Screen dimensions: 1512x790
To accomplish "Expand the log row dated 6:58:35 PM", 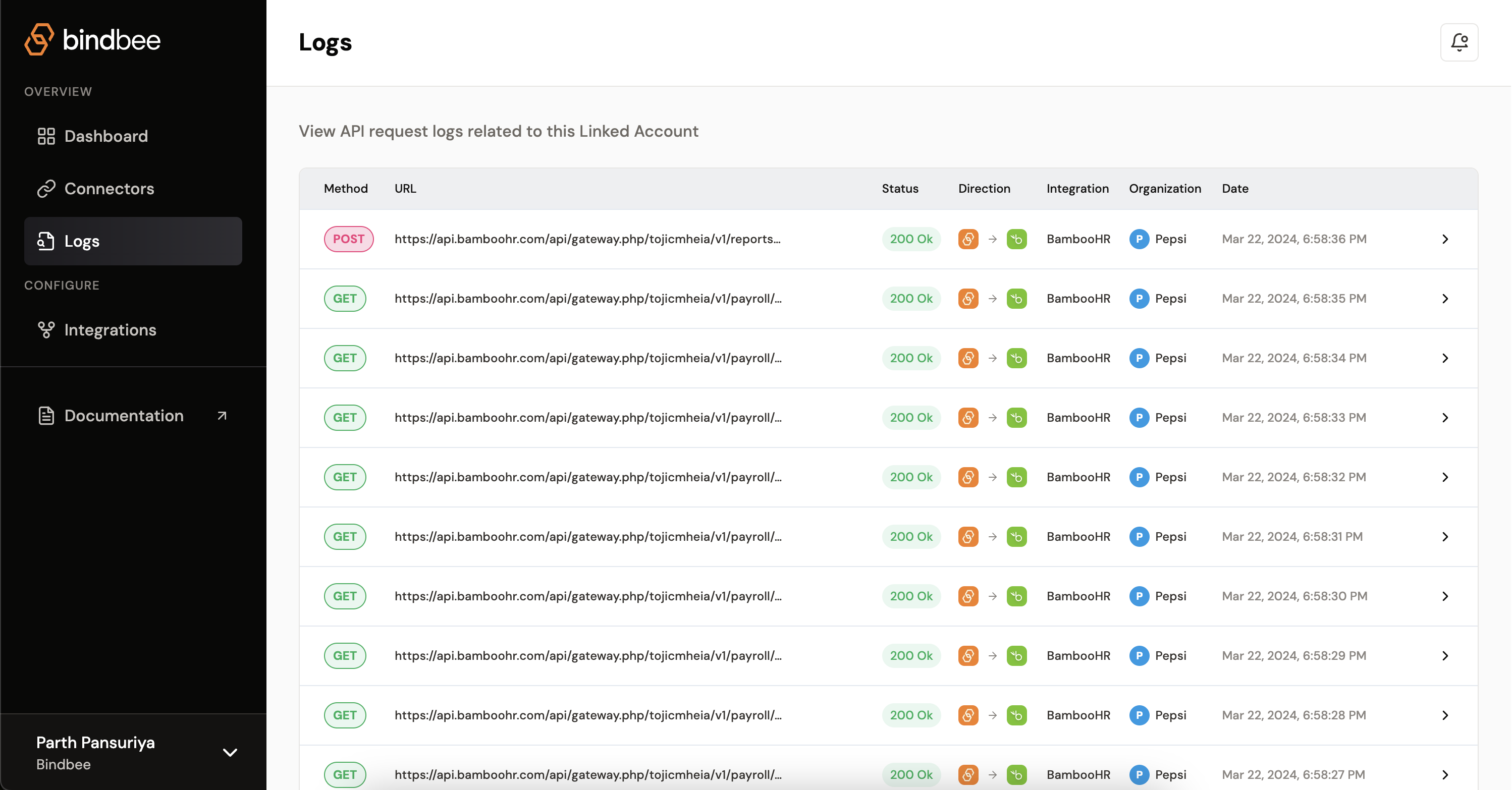I will coord(1445,298).
